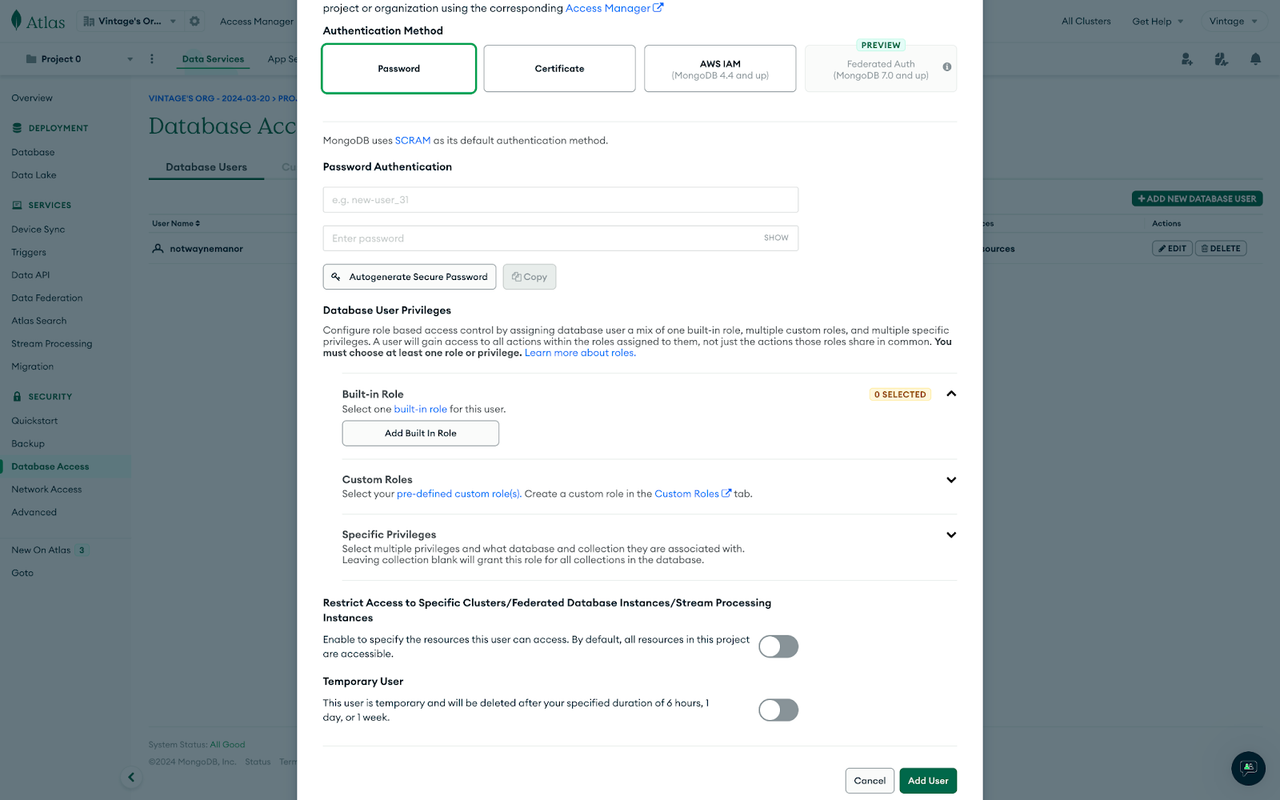Reveal the password using SHOW
Image resolution: width=1280 pixels, height=800 pixels.
click(x=775, y=238)
